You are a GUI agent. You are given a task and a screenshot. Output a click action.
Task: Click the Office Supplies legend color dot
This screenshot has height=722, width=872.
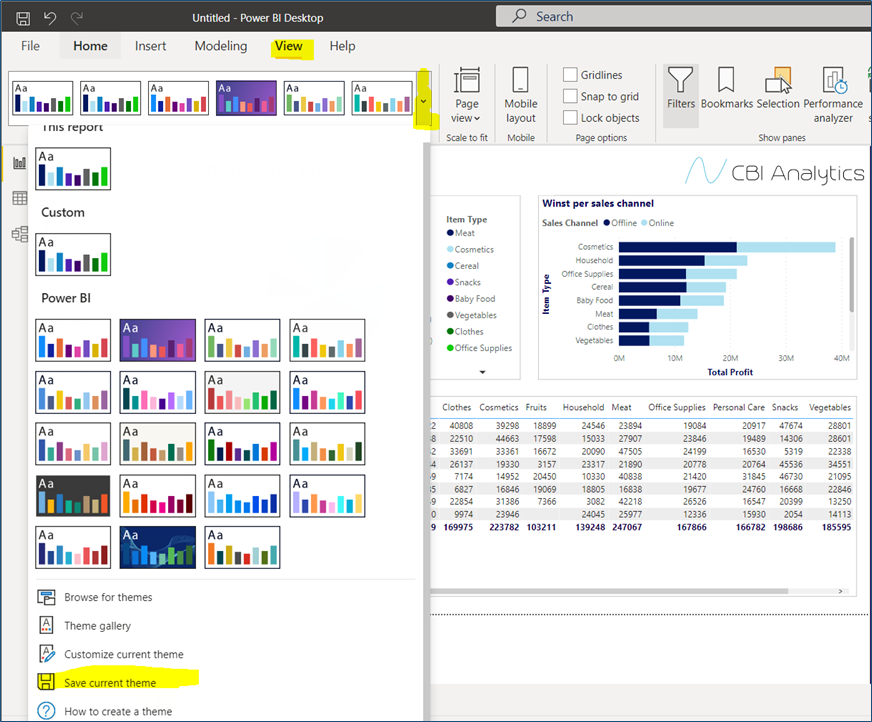point(450,348)
